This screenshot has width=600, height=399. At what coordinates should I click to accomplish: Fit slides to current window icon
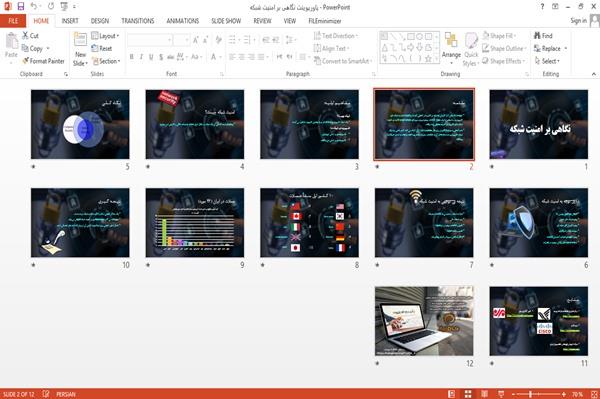[x=594, y=394]
